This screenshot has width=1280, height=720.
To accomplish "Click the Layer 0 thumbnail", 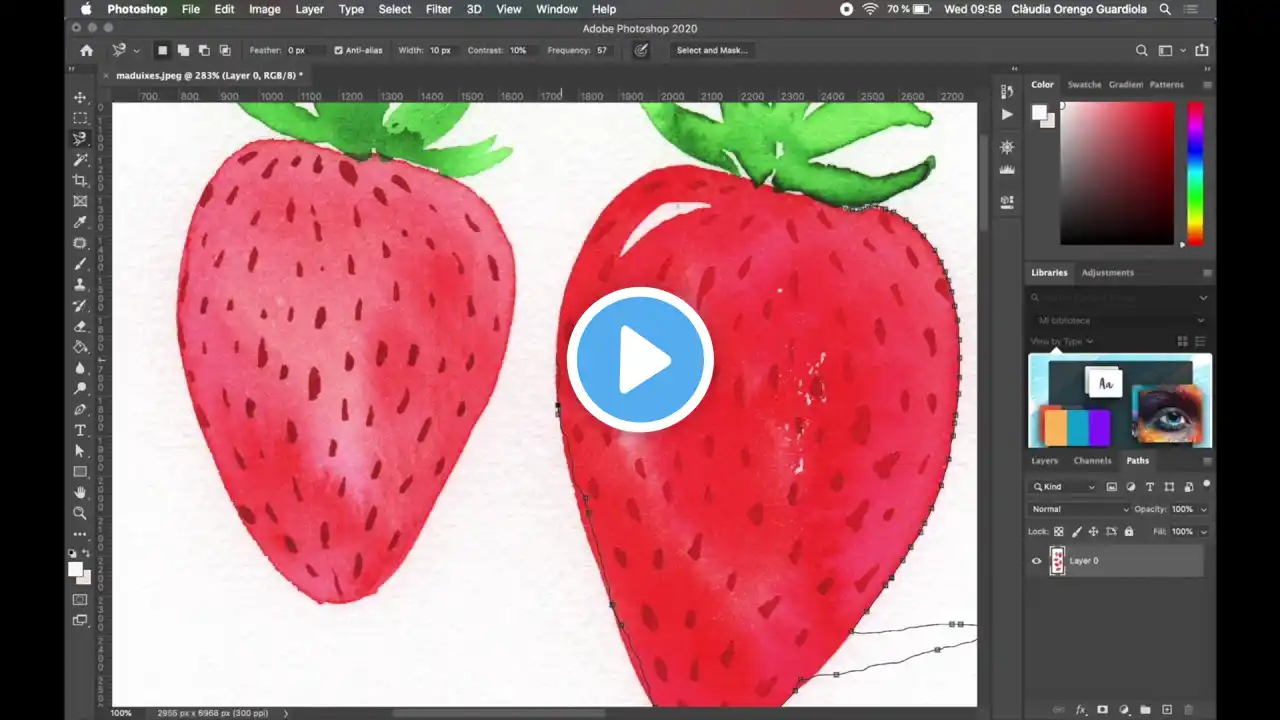I will (x=1057, y=561).
